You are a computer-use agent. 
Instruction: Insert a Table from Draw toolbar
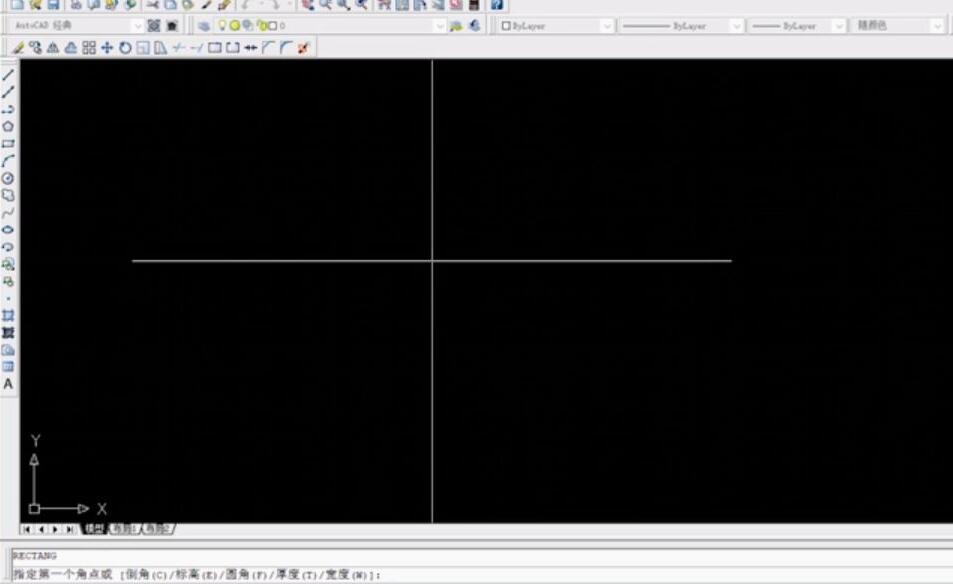(x=8, y=366)
